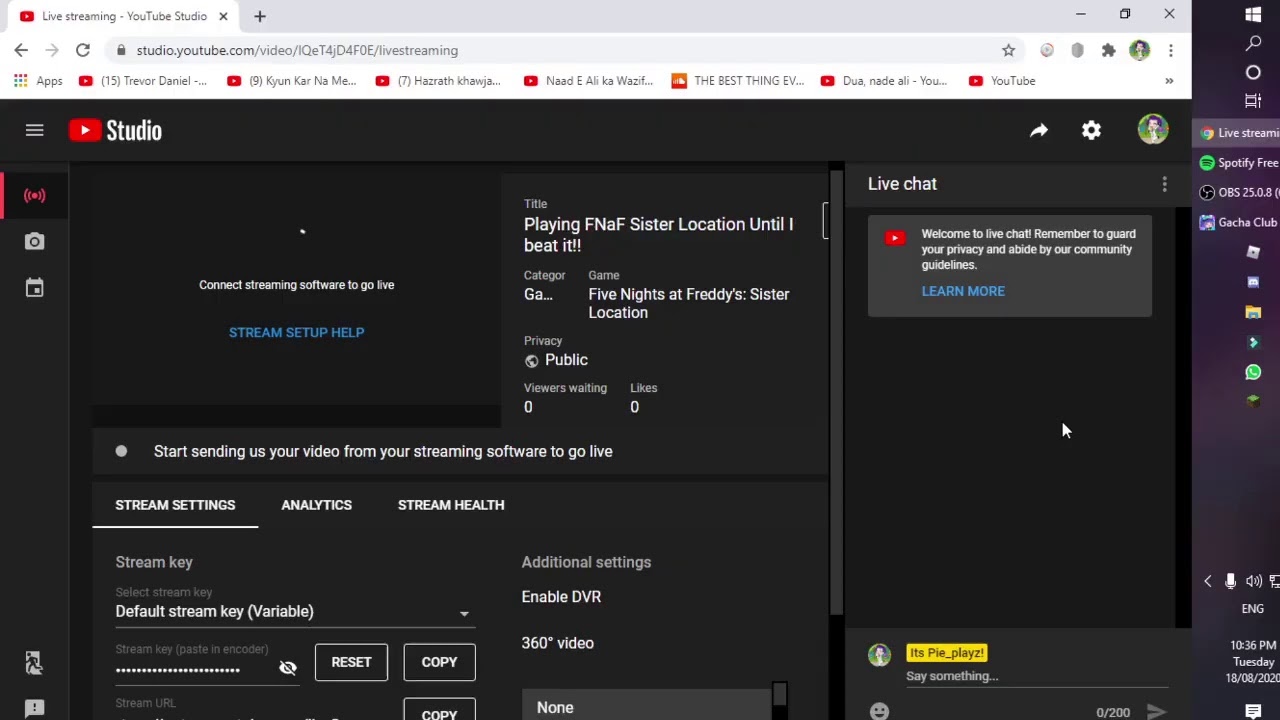Open WhatsApp from taskbar
The width and height of the screenshot is (1280, 720).
click(x=1253, y=372)
